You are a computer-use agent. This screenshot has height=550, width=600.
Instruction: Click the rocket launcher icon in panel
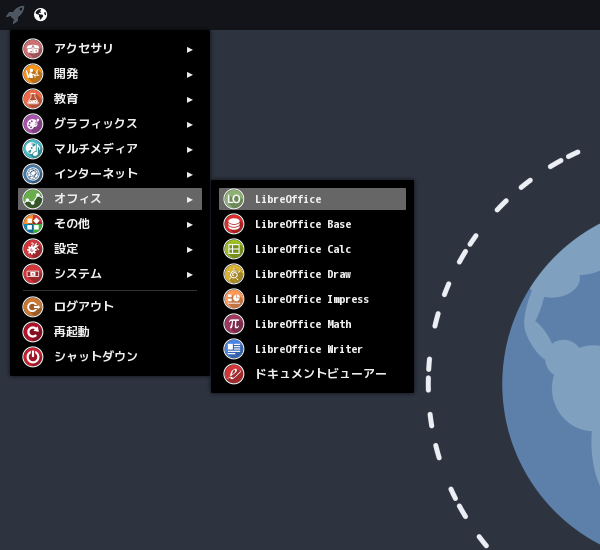tap(15, 15)
